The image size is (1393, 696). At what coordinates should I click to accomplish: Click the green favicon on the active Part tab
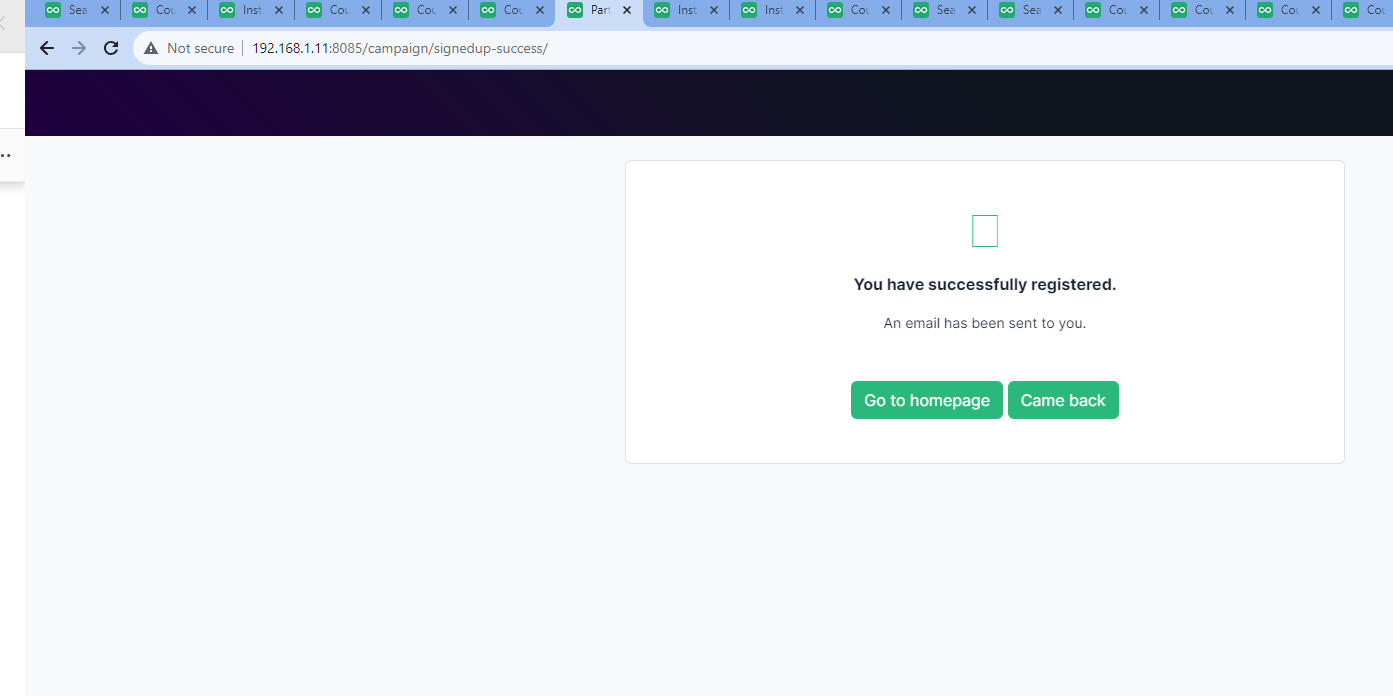click(x=575, y=10)
